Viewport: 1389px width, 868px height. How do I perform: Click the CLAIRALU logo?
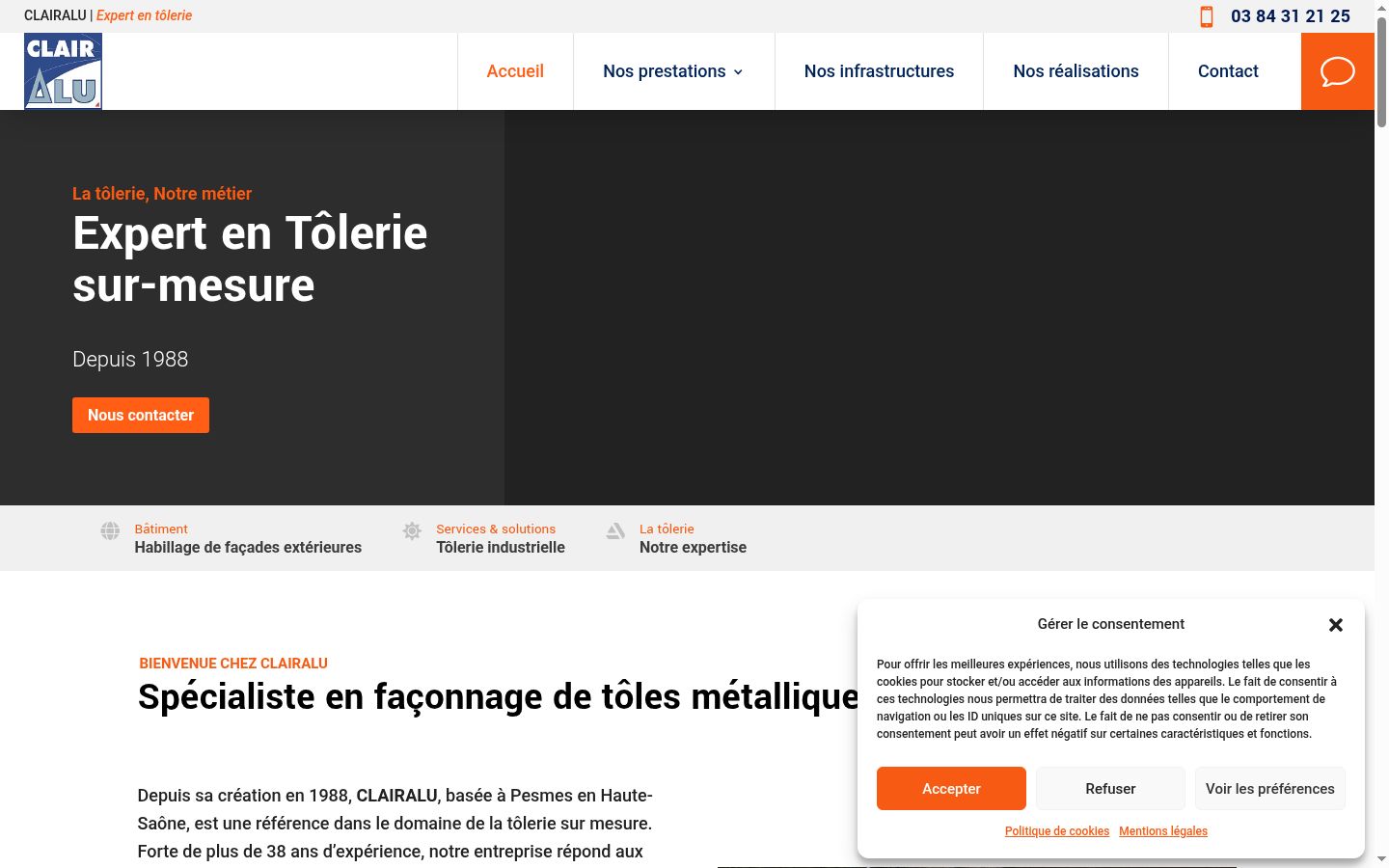coord(63,71)
